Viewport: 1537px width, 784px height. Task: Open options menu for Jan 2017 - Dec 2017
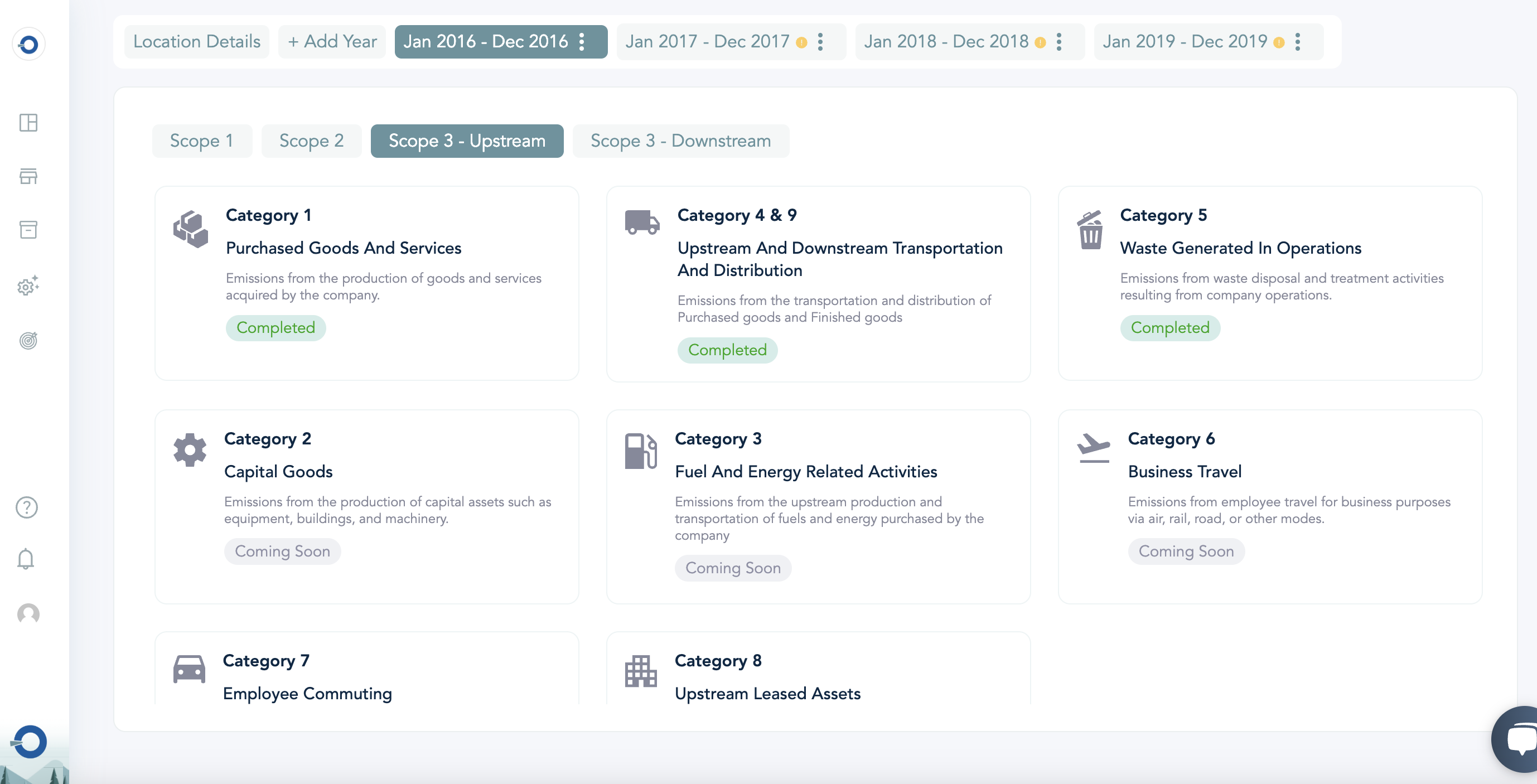[x=820, y=42]
